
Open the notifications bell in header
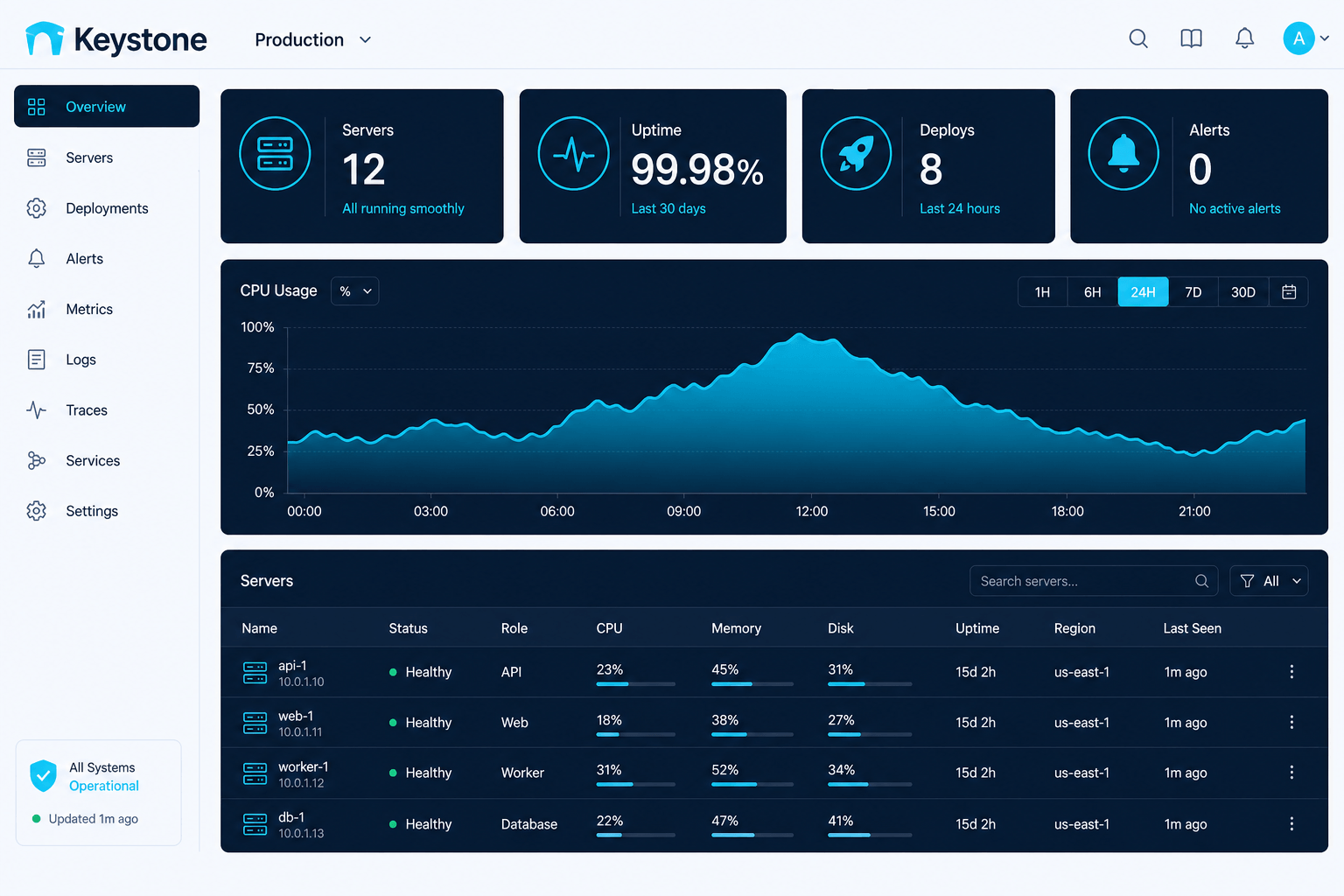(1244, 38)
